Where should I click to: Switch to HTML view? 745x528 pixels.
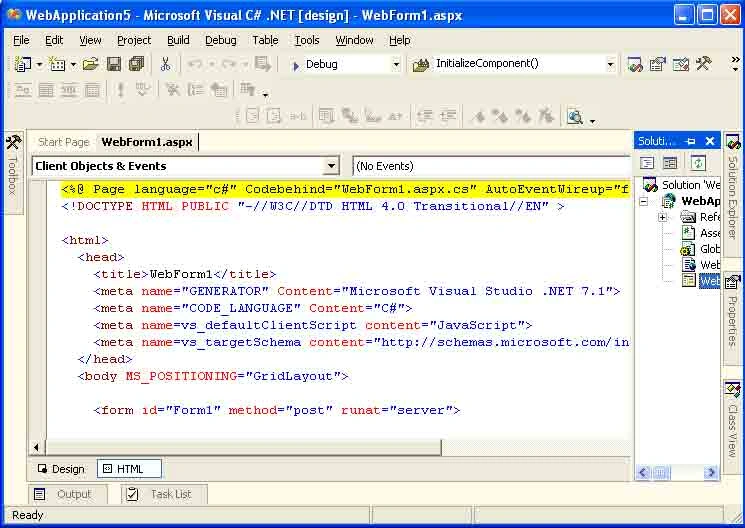click(129, 469)
